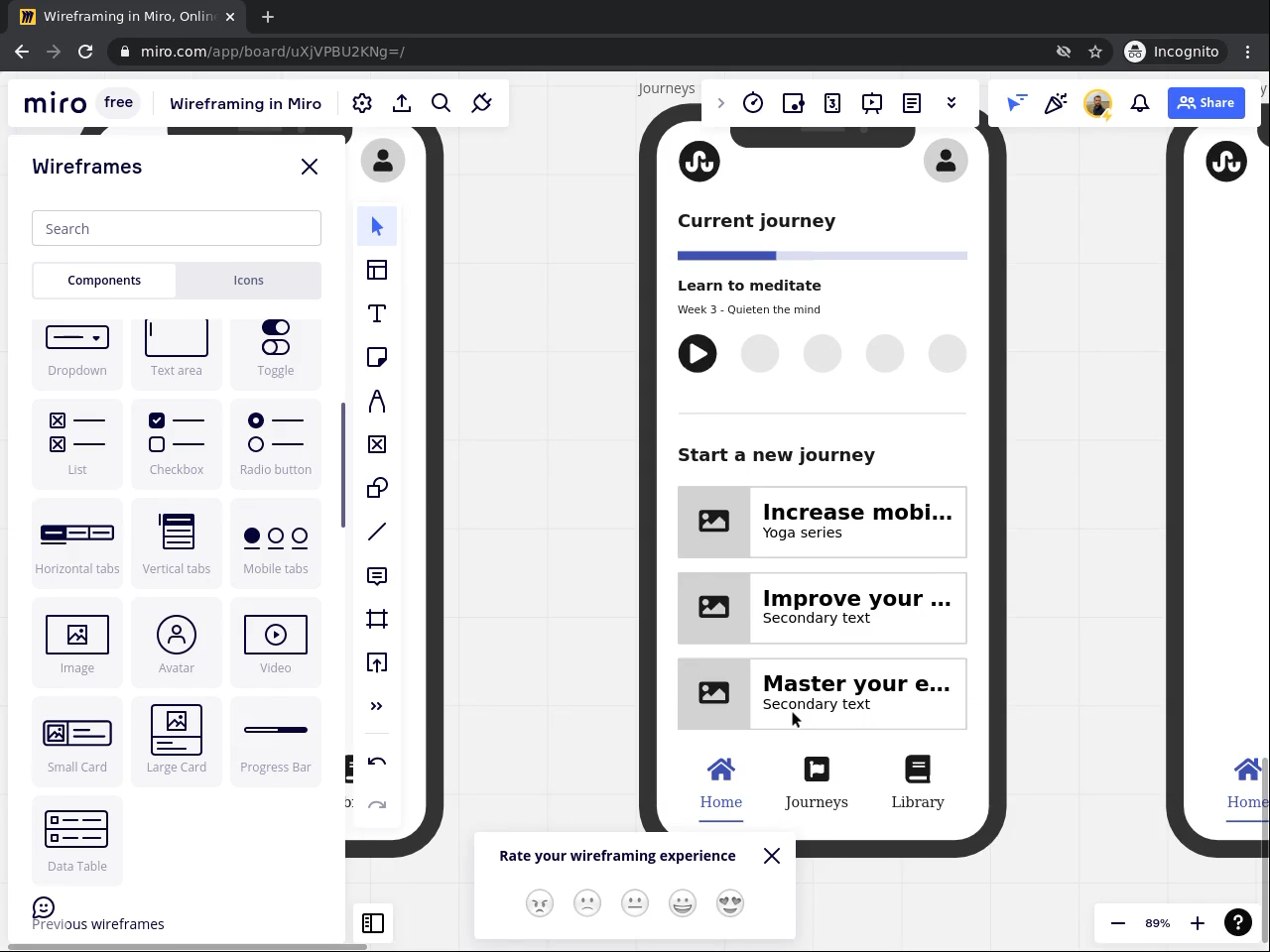Image resolution: width=1270 pixels, height=952 pixels.
Task: Select the Pen tool
Action: [377, 401]
